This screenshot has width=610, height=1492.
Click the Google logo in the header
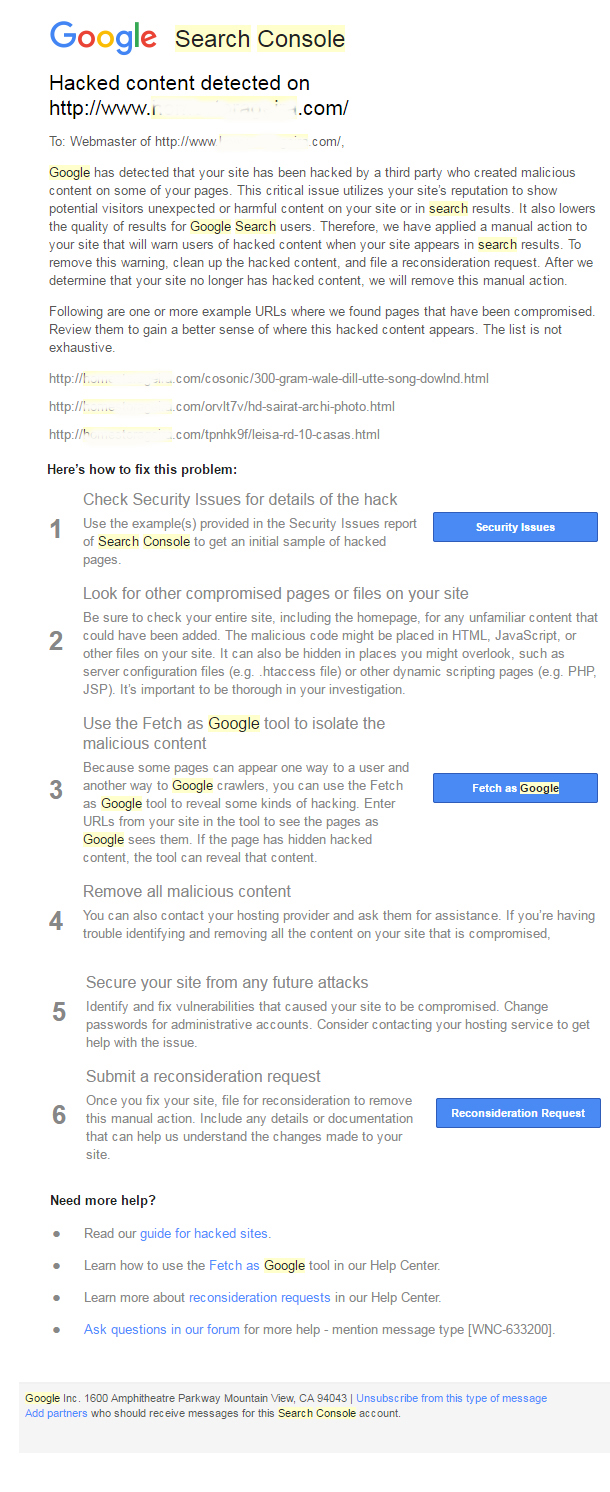tap(103, 38)
